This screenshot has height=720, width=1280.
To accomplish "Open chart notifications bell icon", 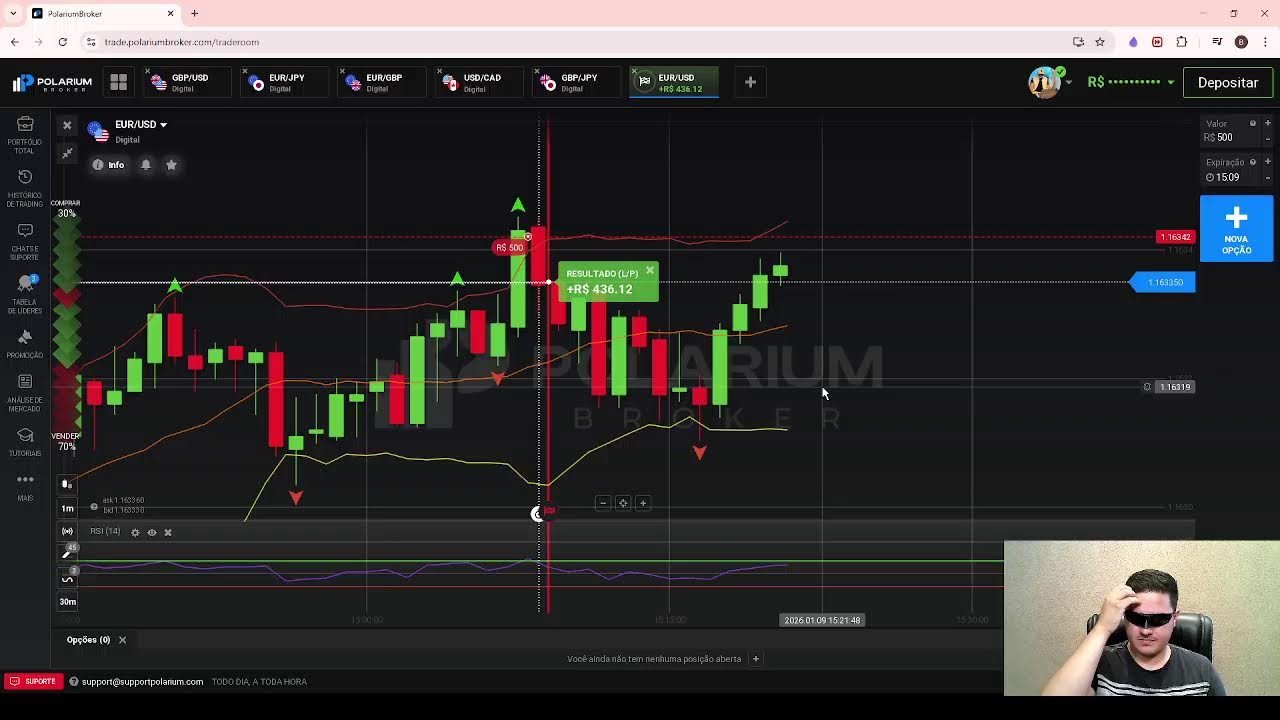I will tap(146, 164).
